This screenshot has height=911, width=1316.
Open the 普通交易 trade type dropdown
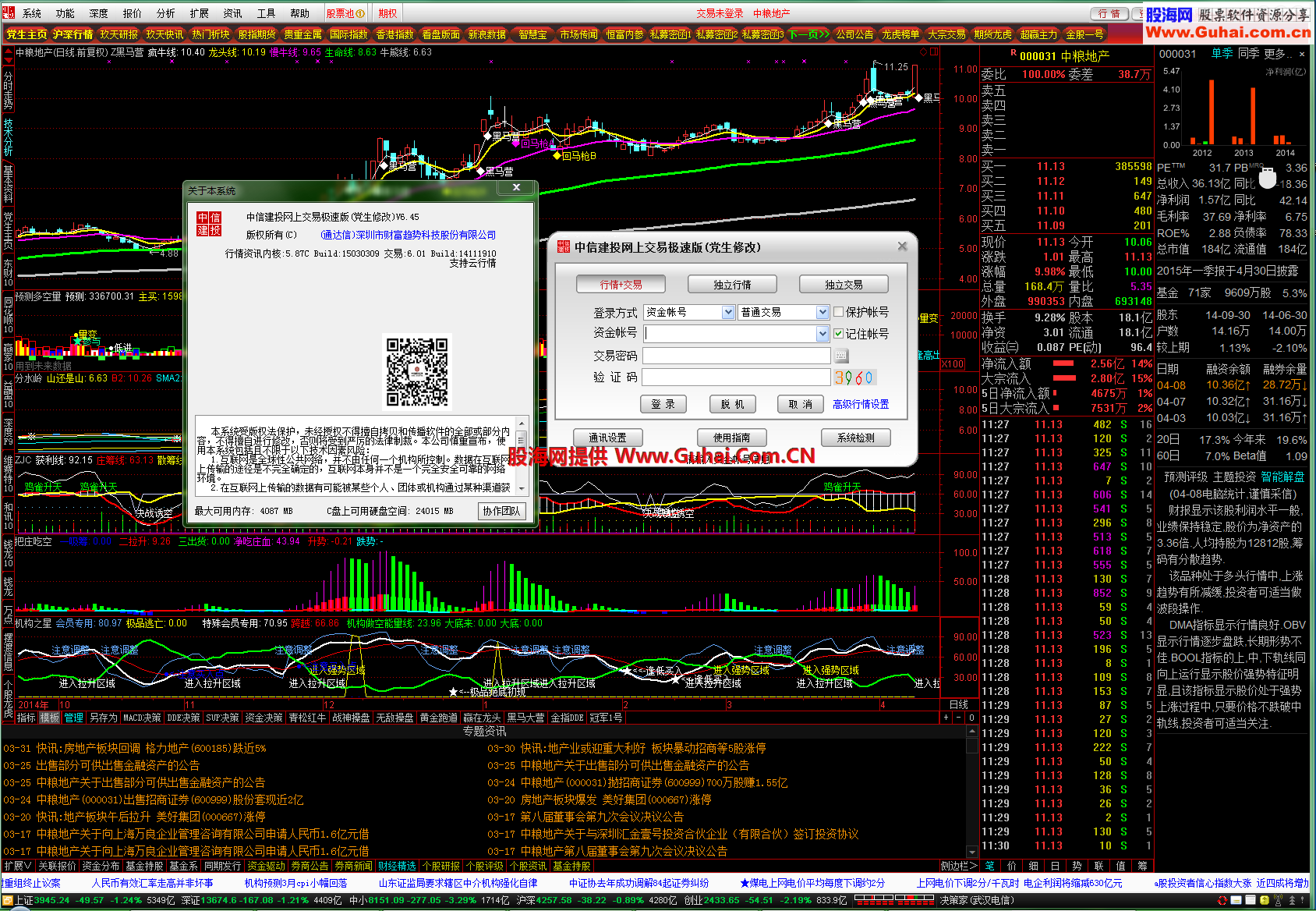pos(822,312)
